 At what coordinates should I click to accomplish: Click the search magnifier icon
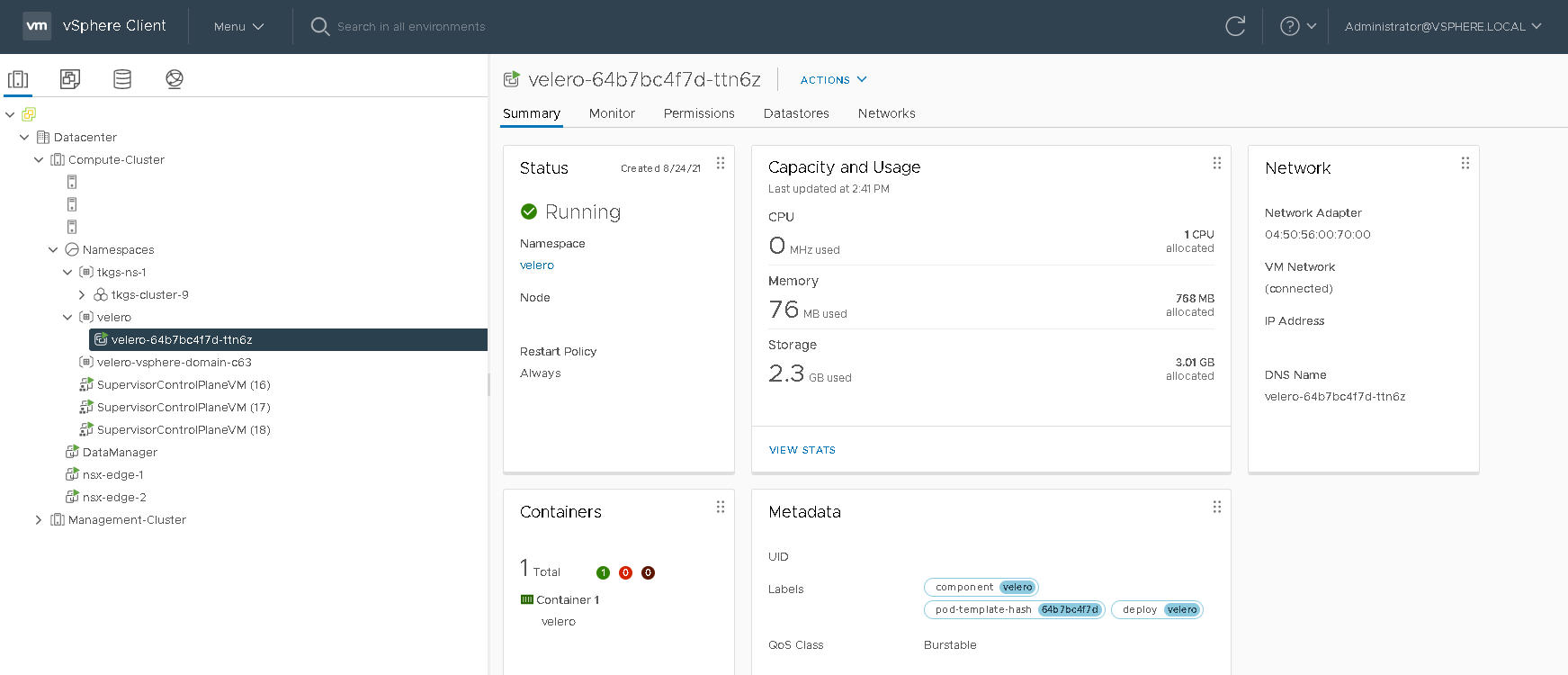(319, 26)
